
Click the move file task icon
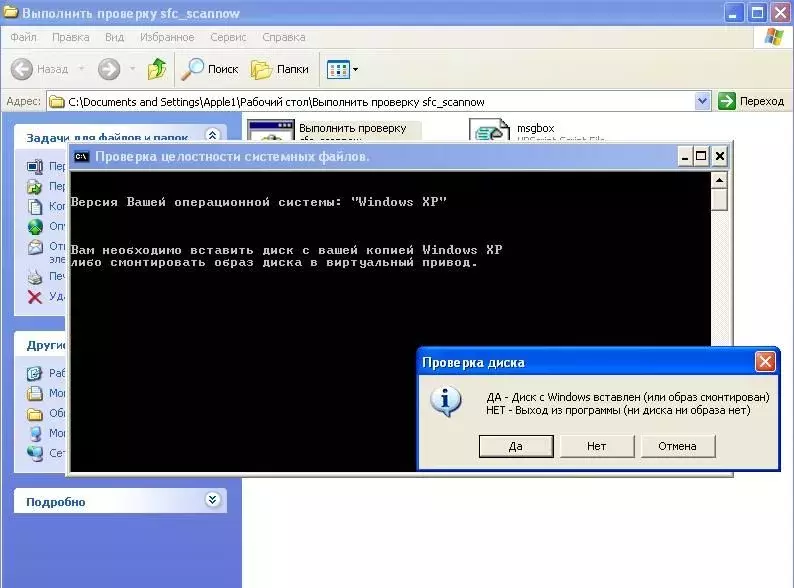34,186
